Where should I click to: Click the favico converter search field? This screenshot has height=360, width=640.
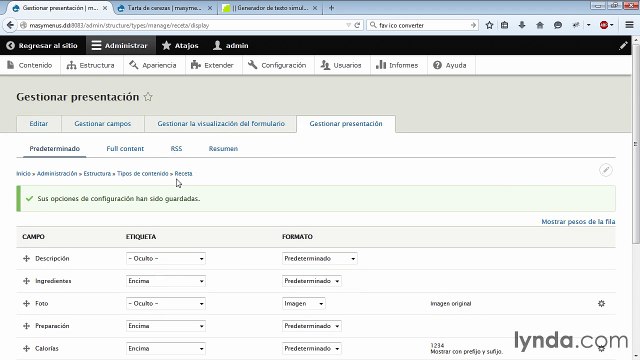422,25
